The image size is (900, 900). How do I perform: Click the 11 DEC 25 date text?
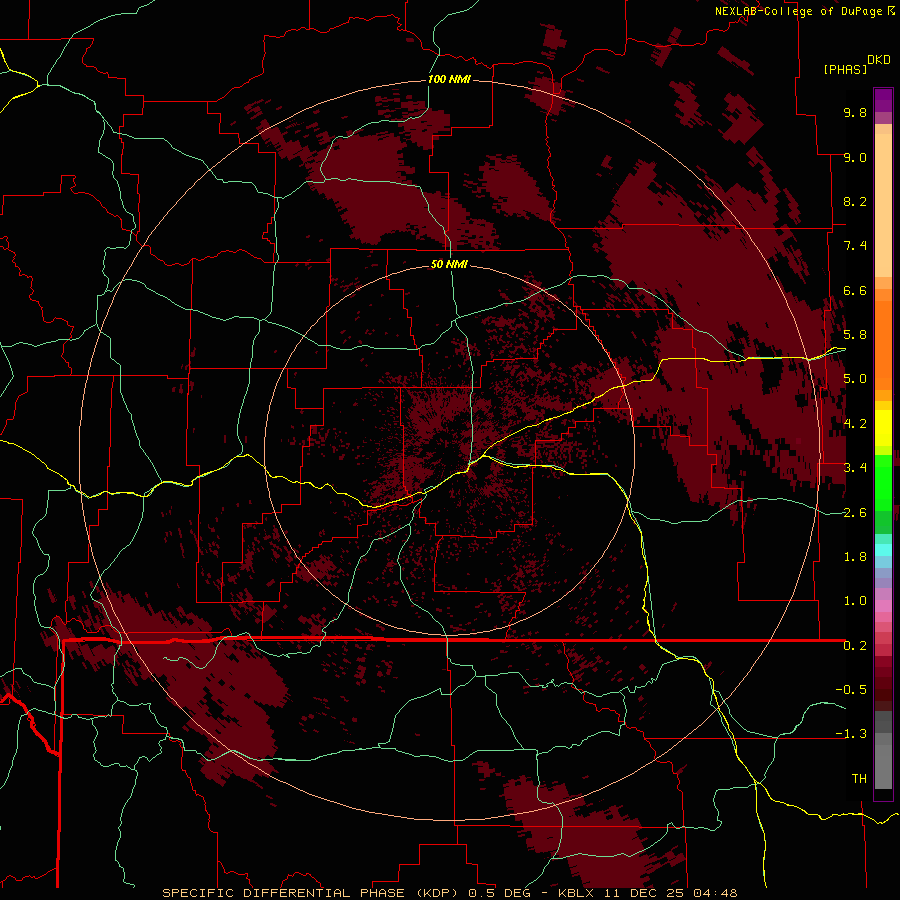tap(645, 893)
